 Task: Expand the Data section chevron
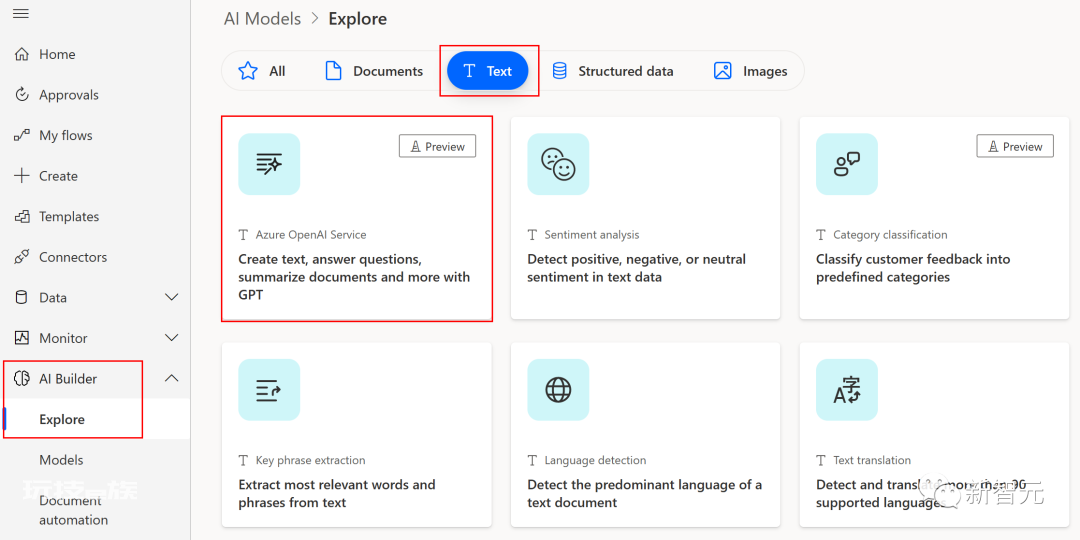[x=172, y=298]
